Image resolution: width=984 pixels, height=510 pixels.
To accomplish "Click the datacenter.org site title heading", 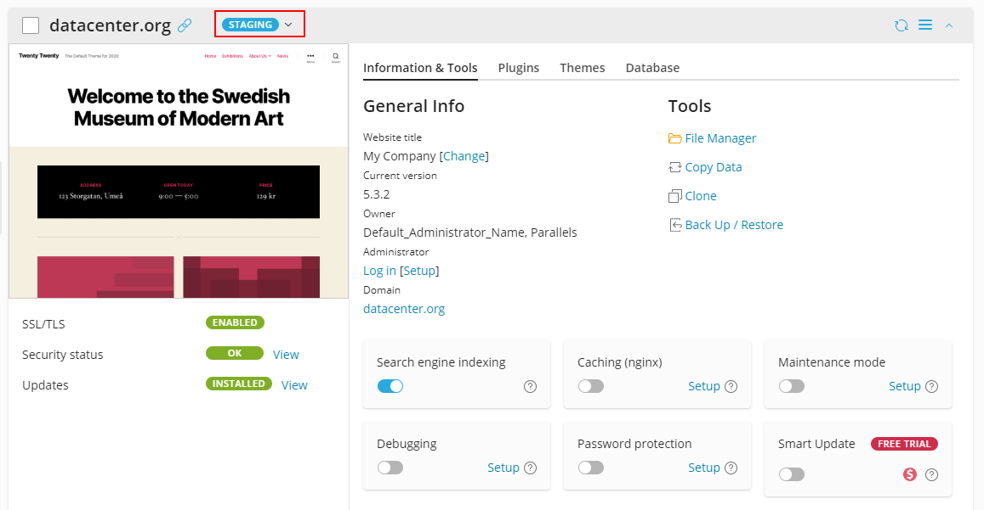I will [110, 25].
